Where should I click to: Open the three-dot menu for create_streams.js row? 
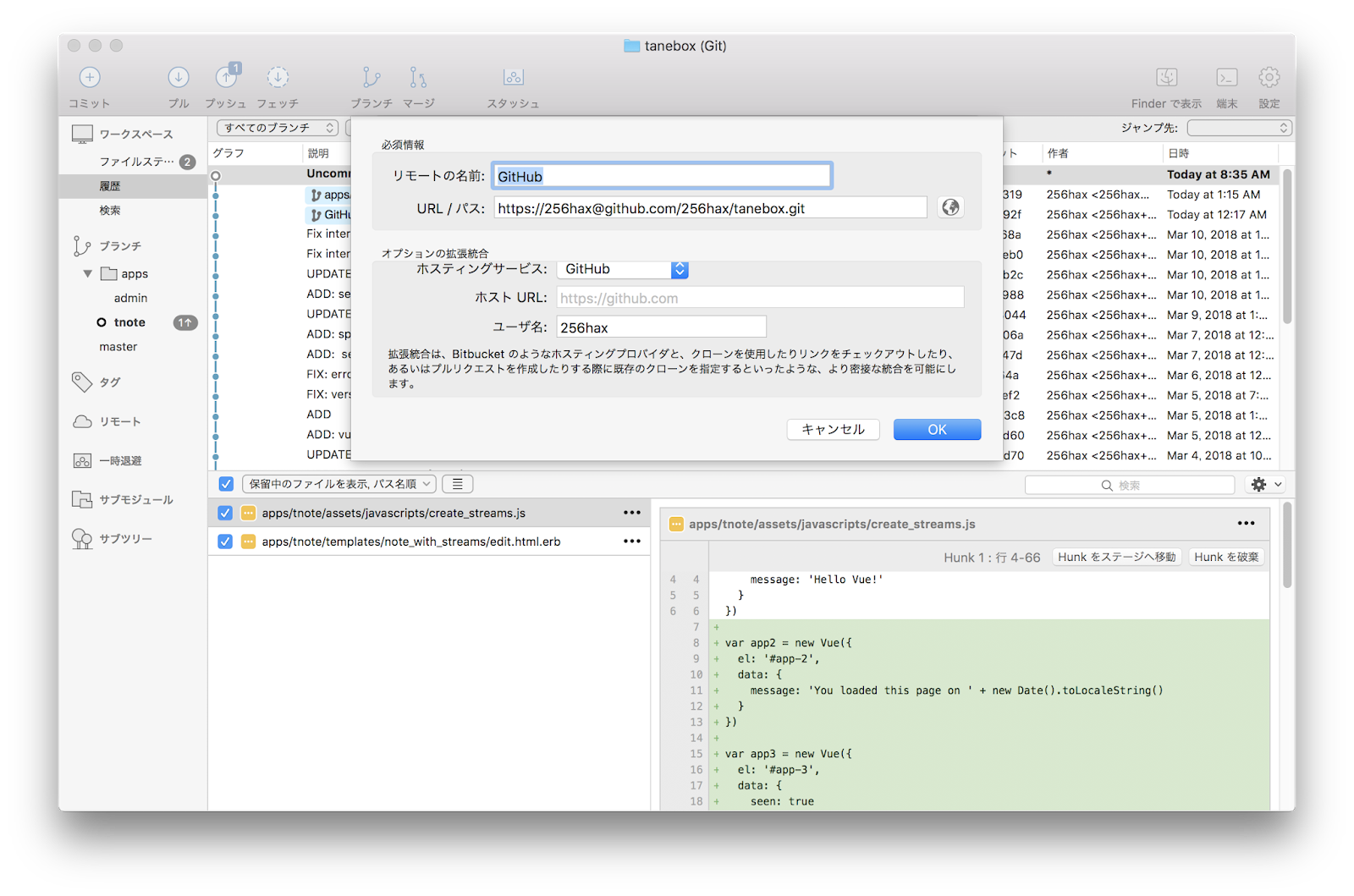(632, 513)
